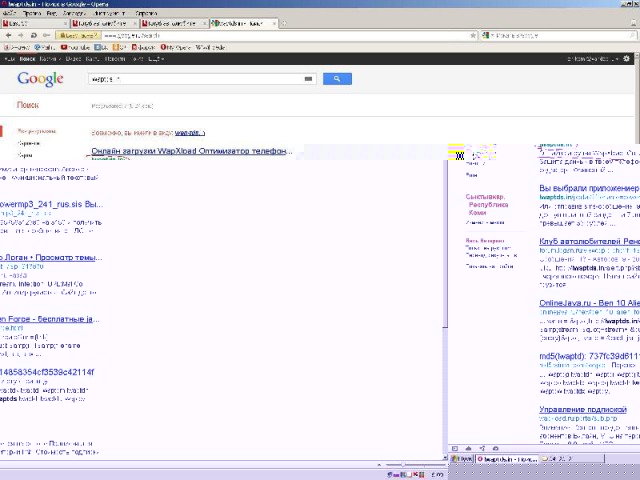
Task: Select the Opera window taskbar button
Action: coord(507,459)
